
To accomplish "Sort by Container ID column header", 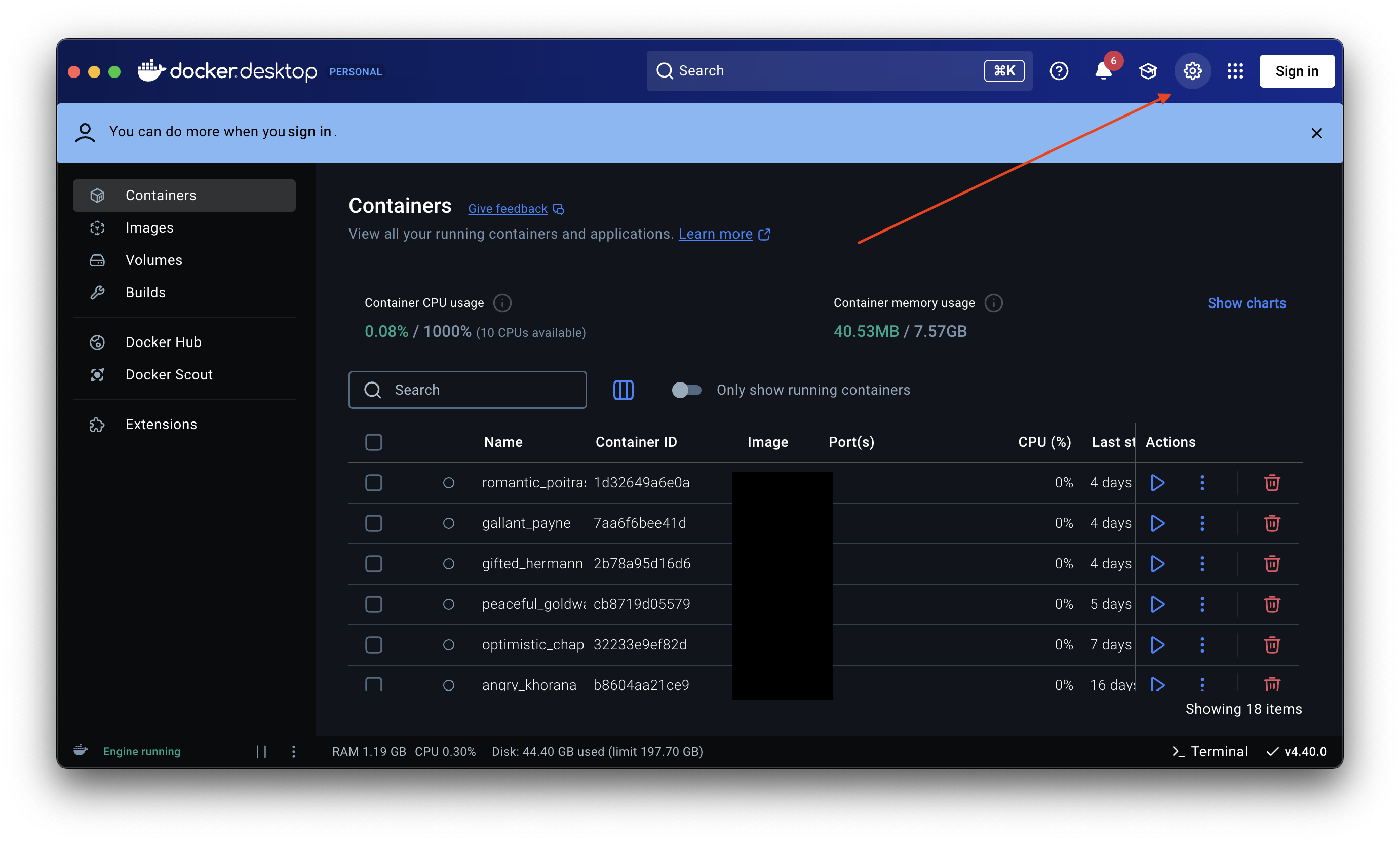I will coord(636,442).
